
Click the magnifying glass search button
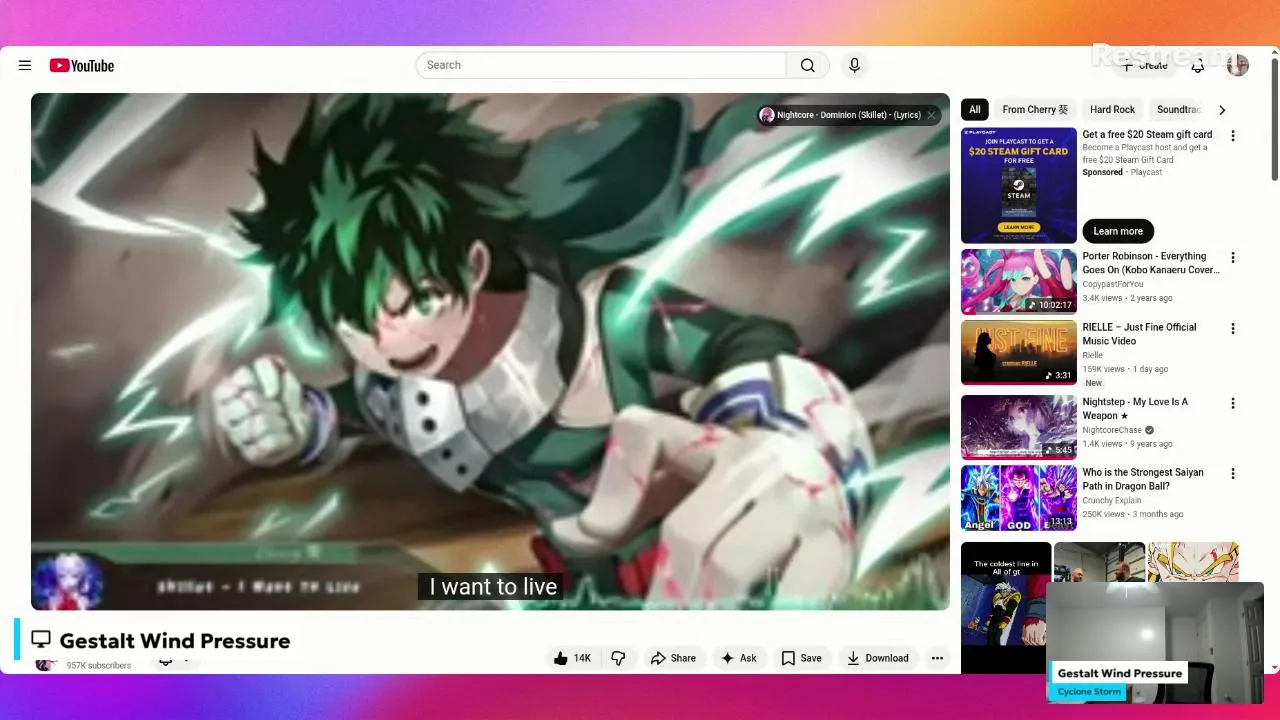[807, 65]
